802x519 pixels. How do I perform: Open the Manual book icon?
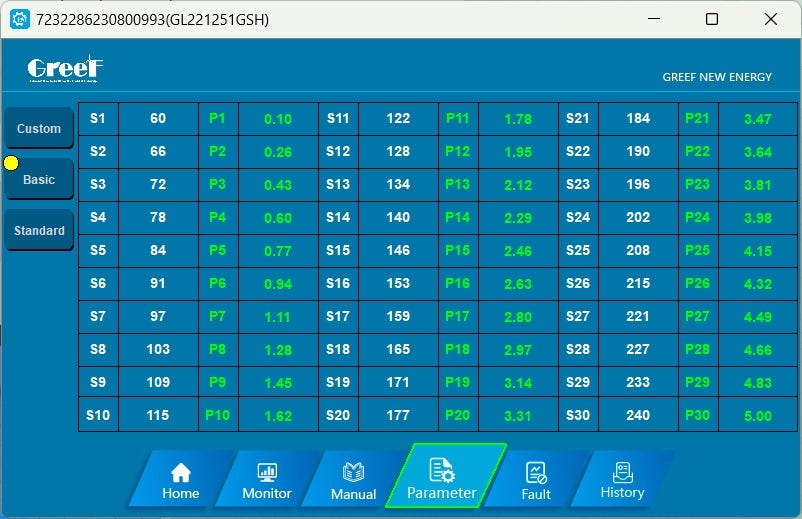click(x=353, y=472)
